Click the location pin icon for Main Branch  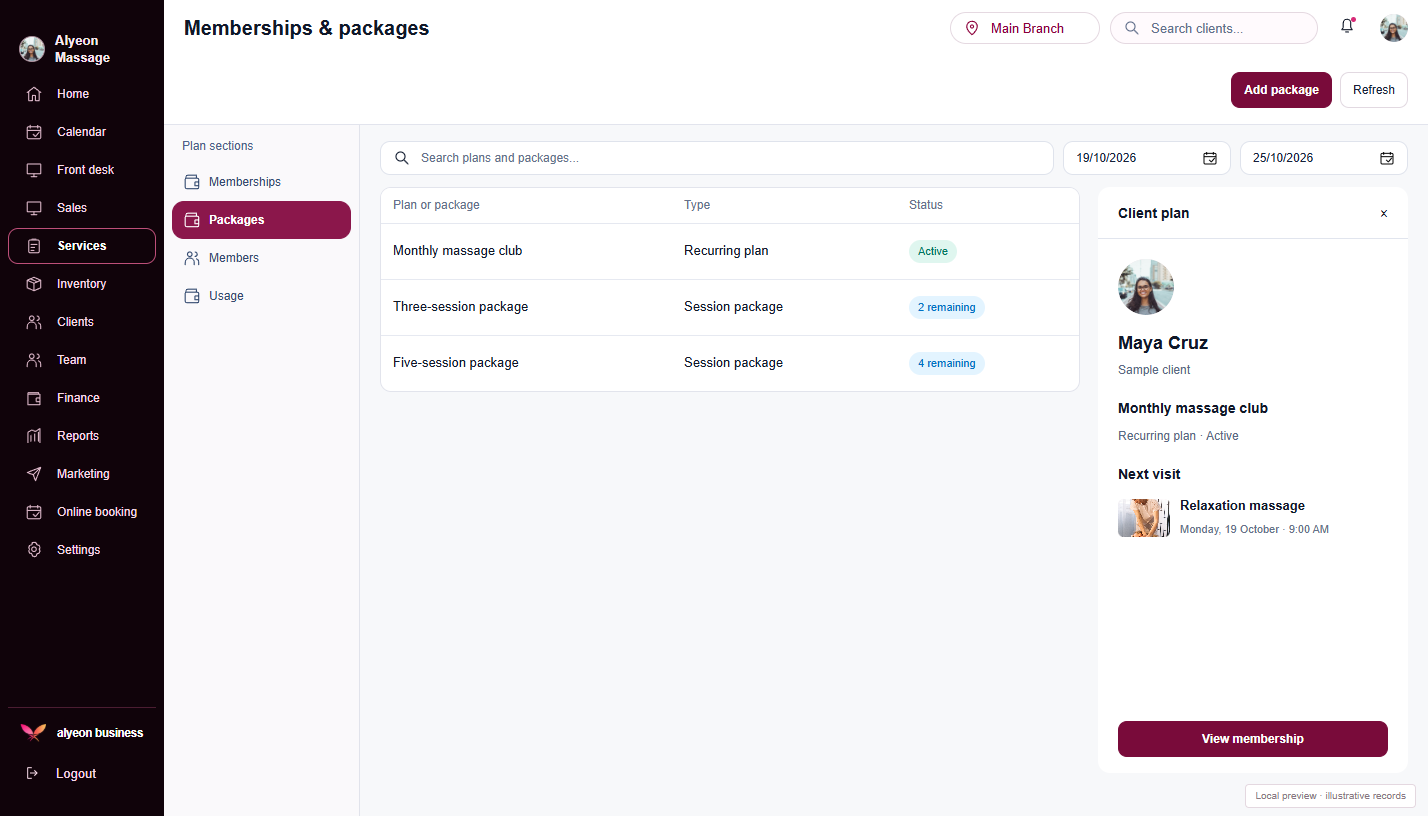(972, 28)
